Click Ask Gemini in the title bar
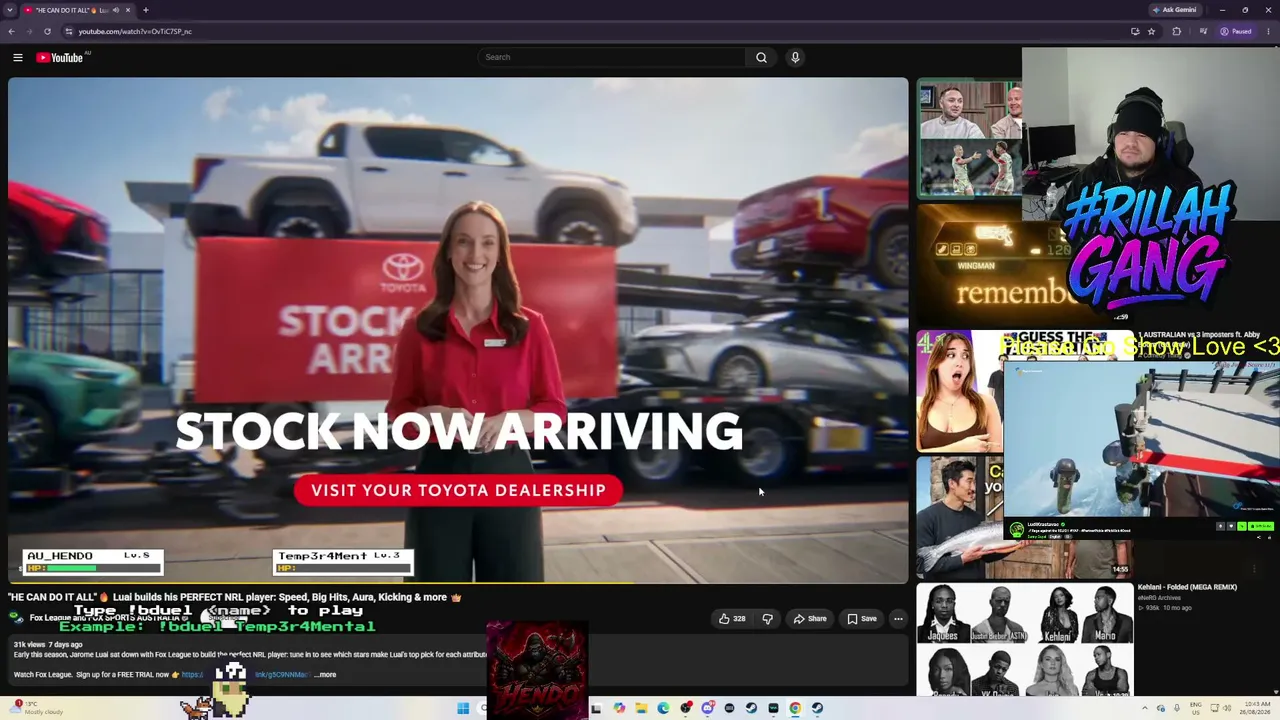 (x=1175, y=10)
